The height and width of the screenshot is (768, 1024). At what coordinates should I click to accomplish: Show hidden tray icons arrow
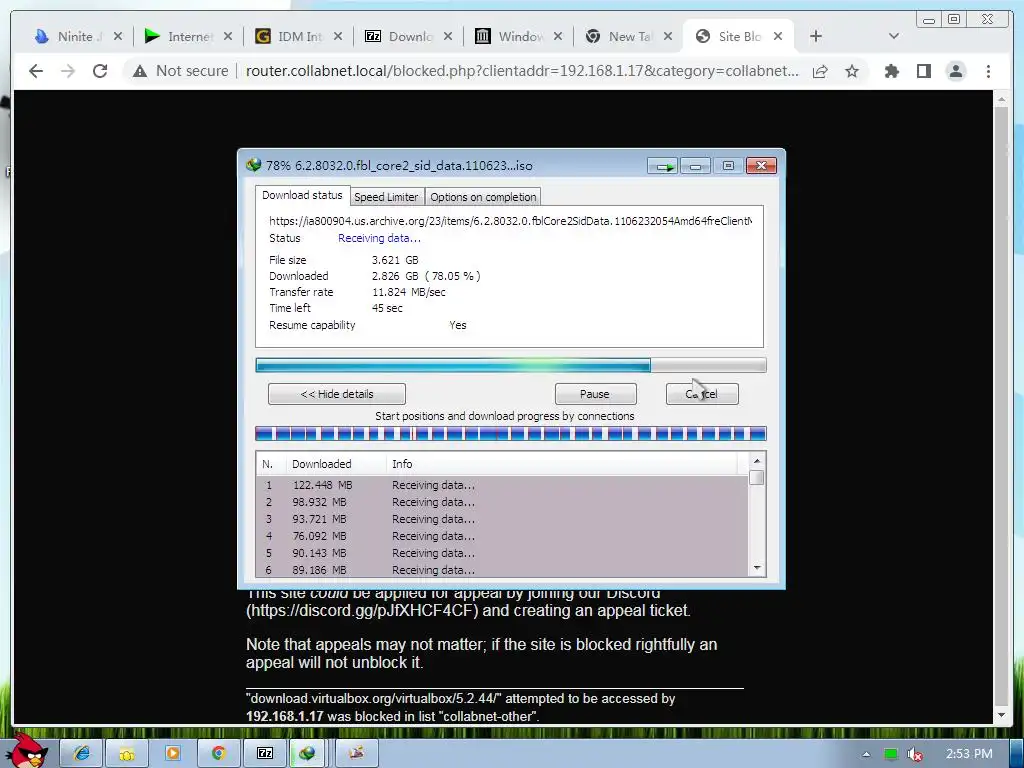pyautogui.click(x=867, y=754)
